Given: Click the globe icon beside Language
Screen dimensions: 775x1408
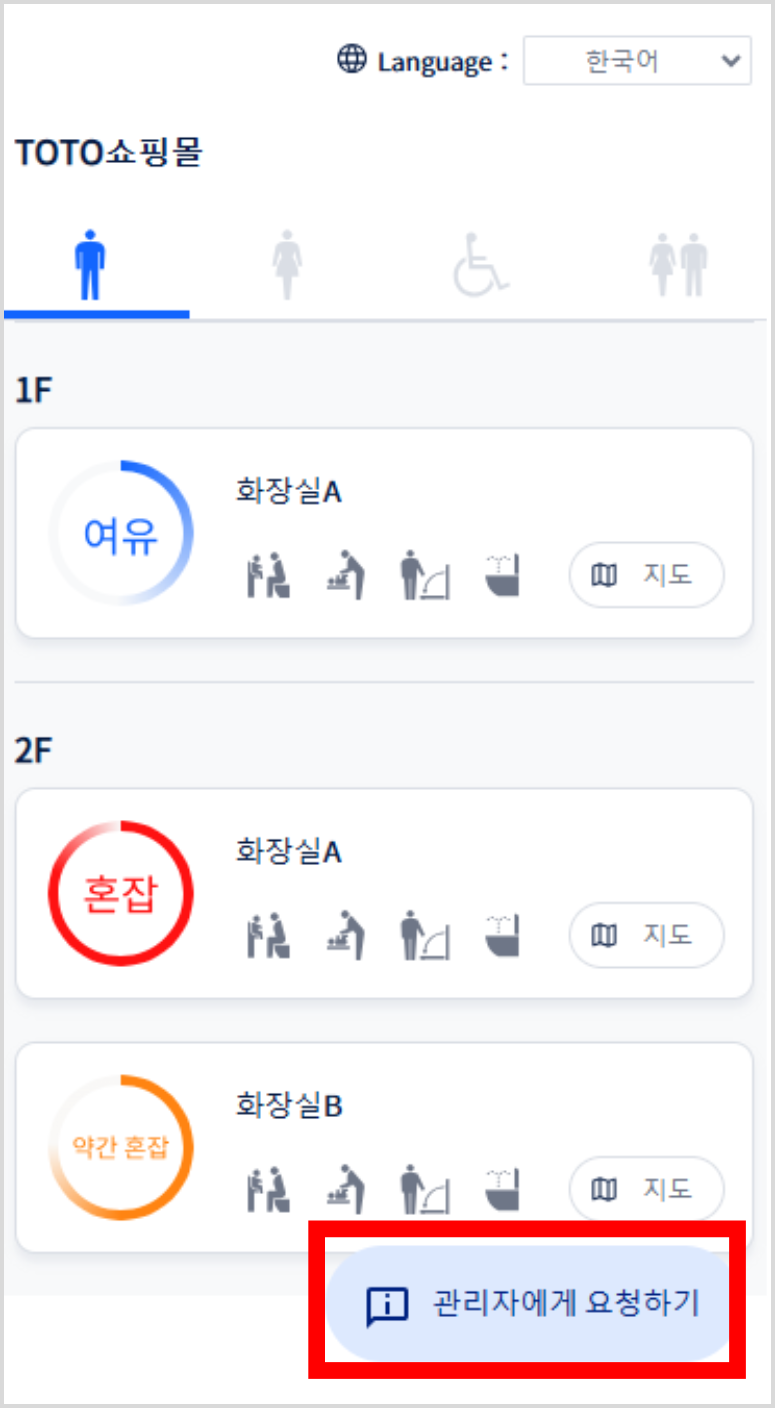Looking at the screenshot, I should coord(352,60).
